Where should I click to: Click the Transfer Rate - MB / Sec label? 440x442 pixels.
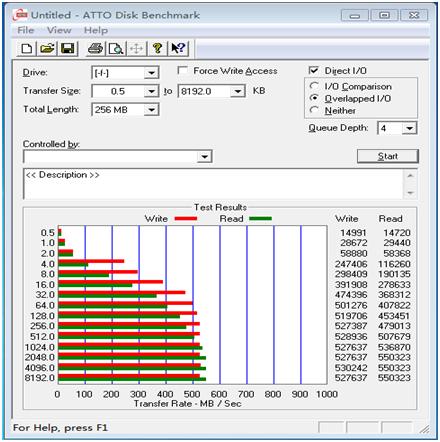pyautogui.click(x=188, y=404)
